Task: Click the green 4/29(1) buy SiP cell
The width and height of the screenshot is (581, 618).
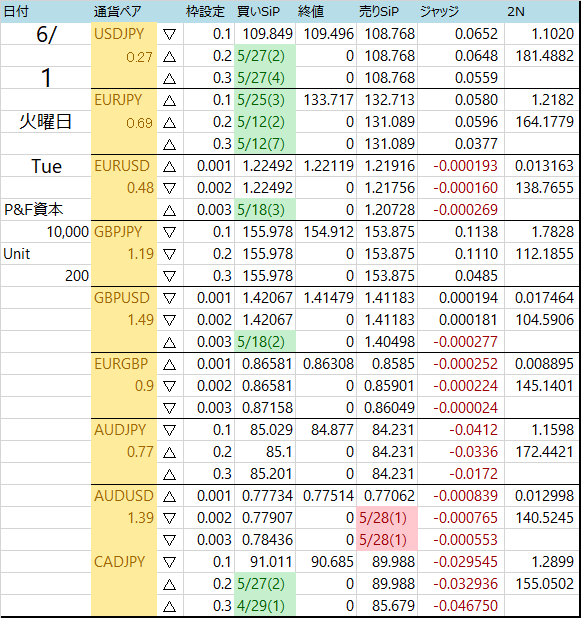Action: [265, 606]
